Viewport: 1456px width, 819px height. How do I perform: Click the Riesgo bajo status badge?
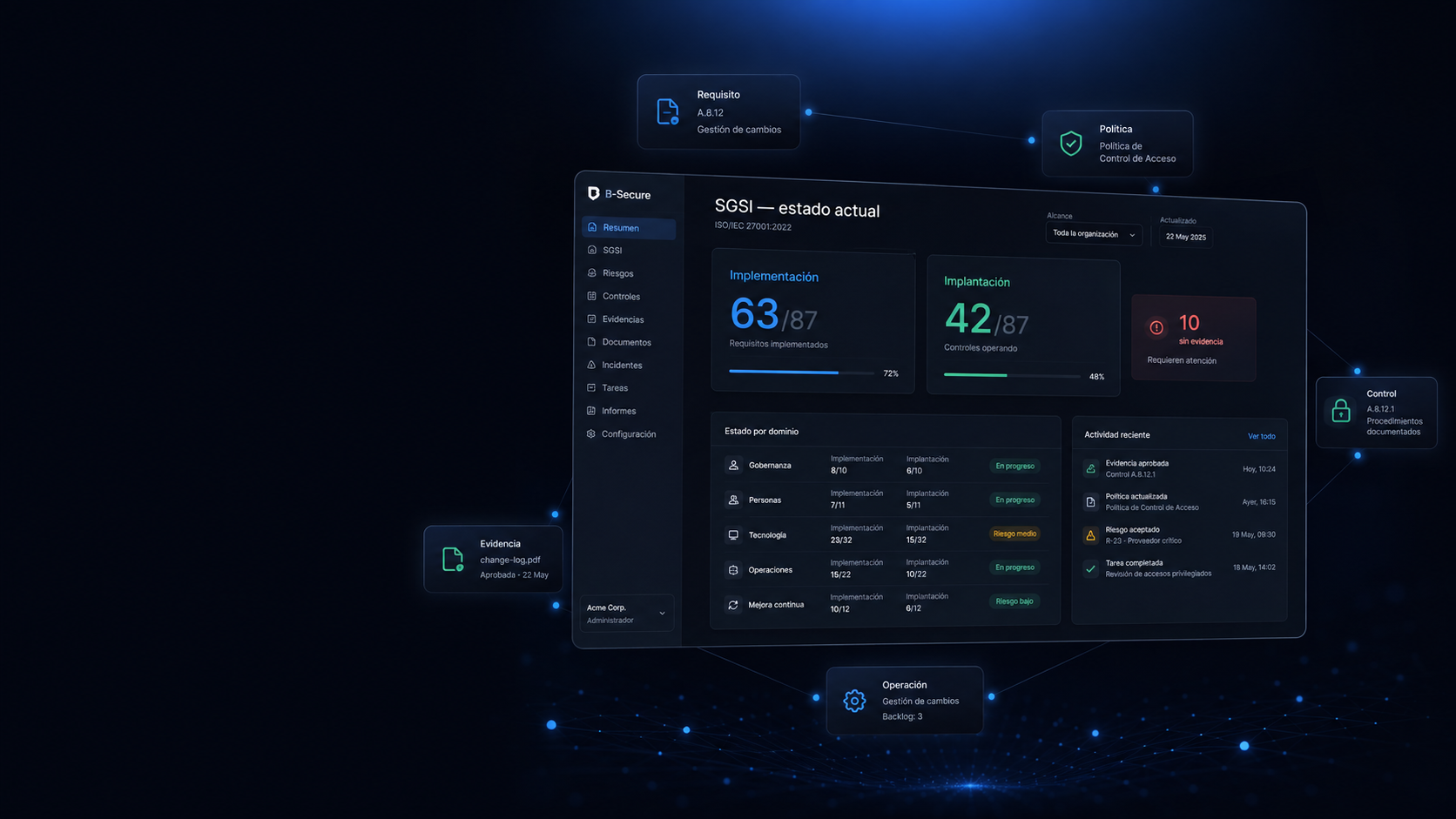(1014, 601)
